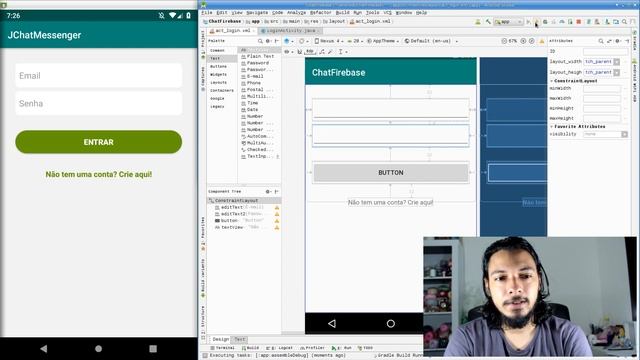Open the Navigate menu
Screen dimensions: 640x360
(257, 13)
